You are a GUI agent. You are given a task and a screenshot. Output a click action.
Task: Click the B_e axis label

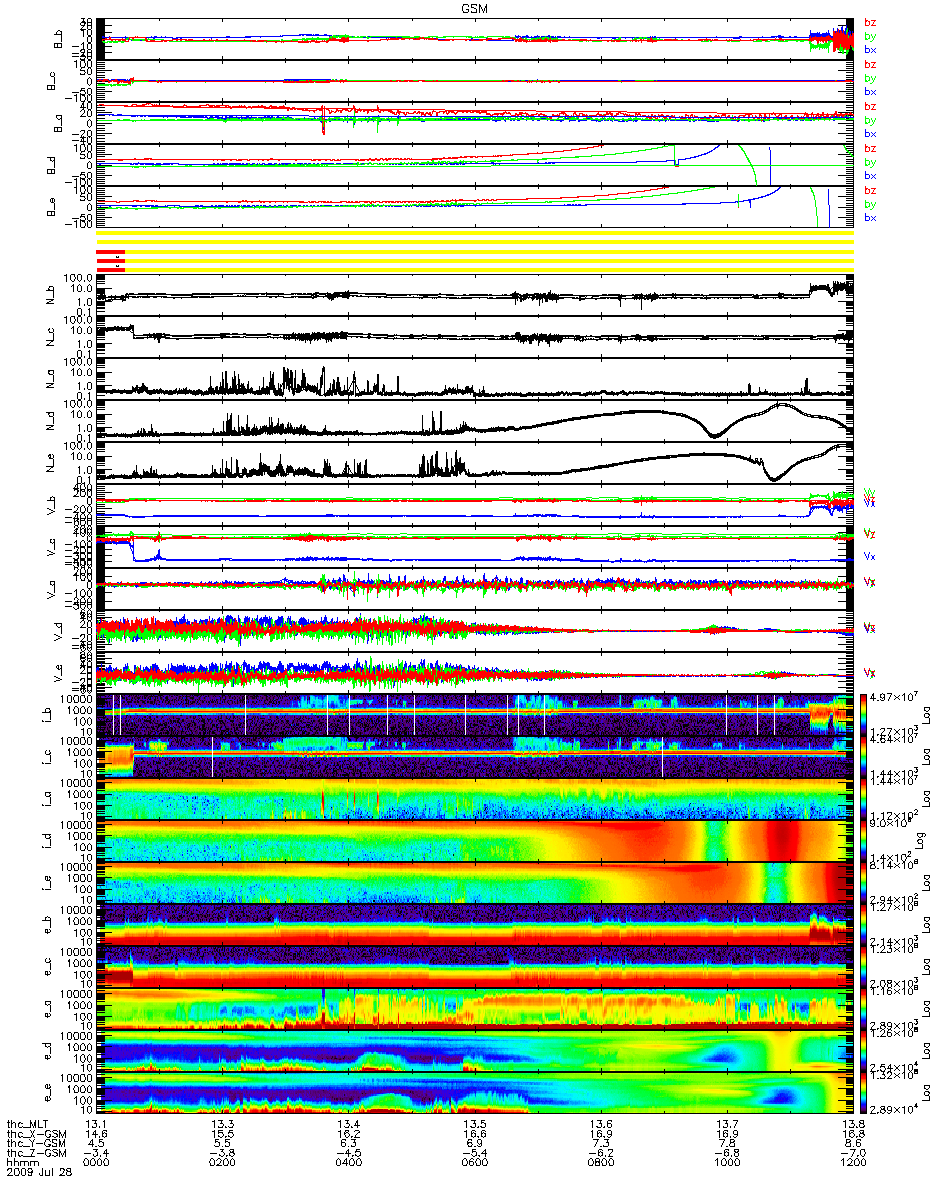pos(51,207)
